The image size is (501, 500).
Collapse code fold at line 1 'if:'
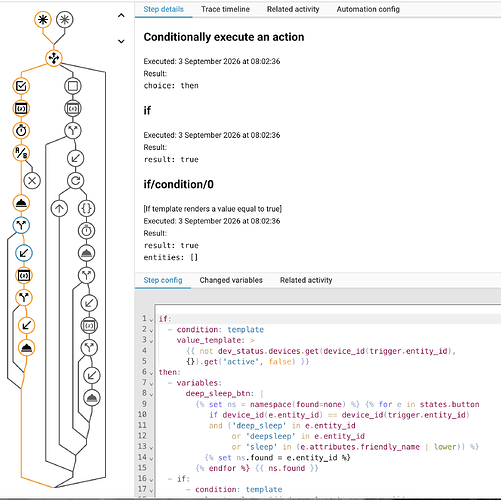pos(151,319)
